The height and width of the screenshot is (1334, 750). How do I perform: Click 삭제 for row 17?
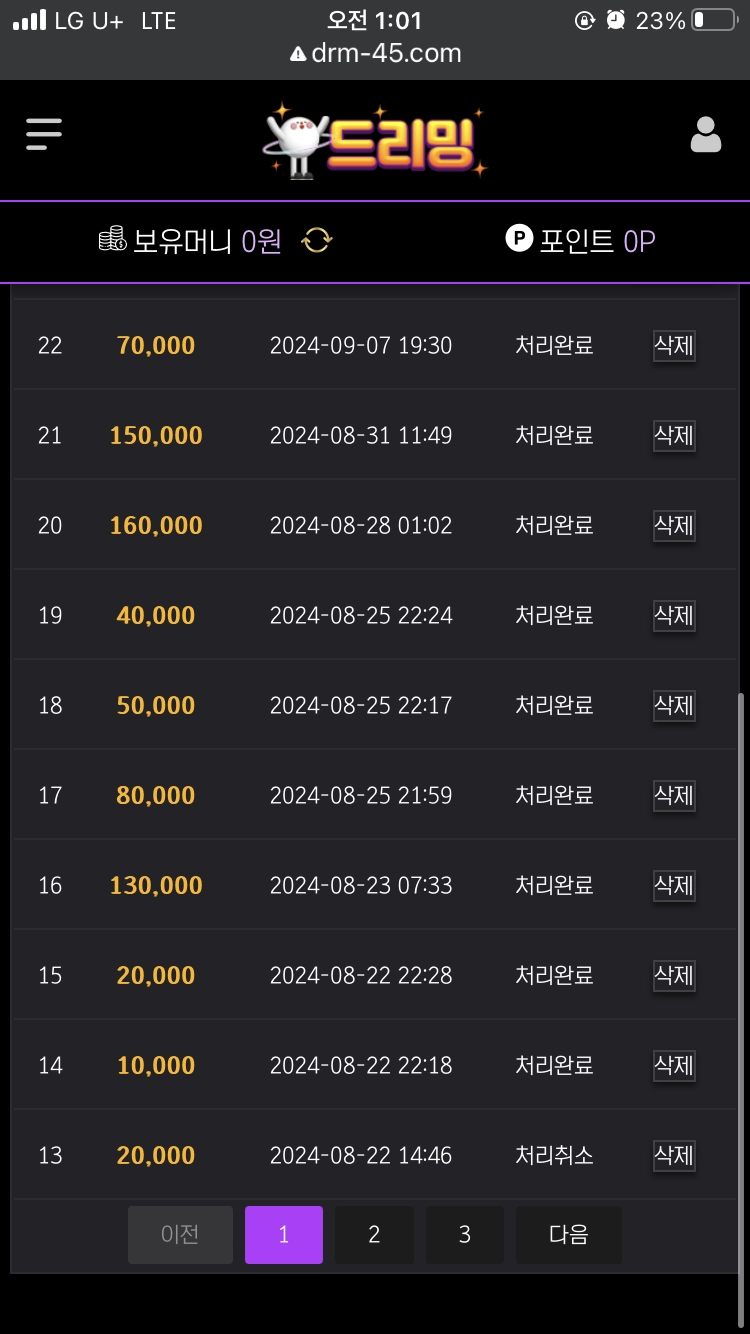coord(674,796)
